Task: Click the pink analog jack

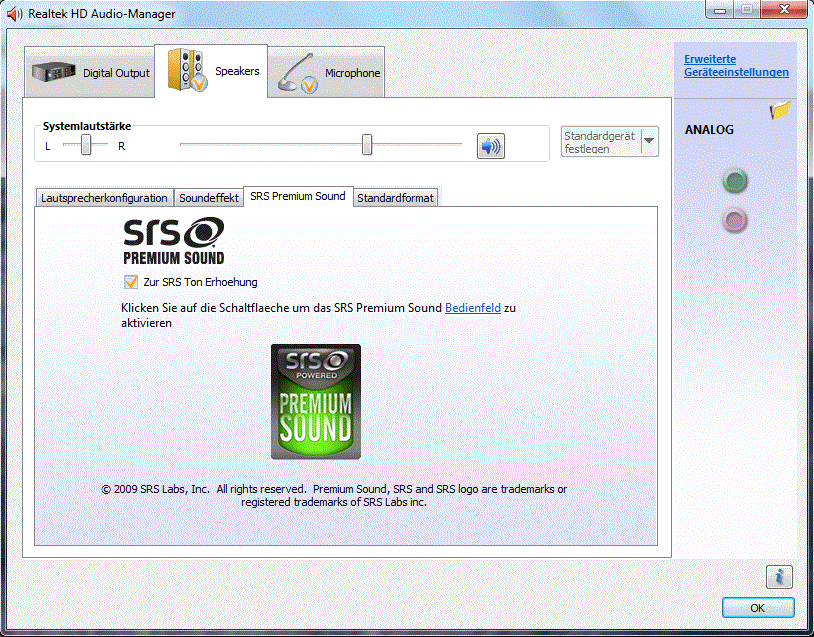Action: tap(735, 220)
